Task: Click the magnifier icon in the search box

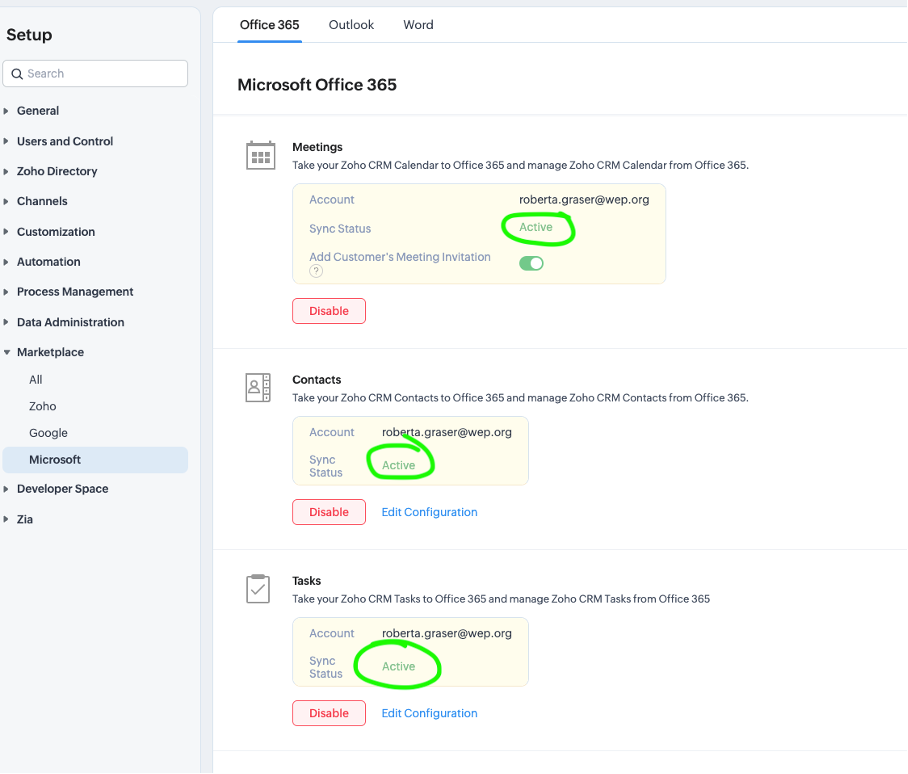Action: coord(17,74)
